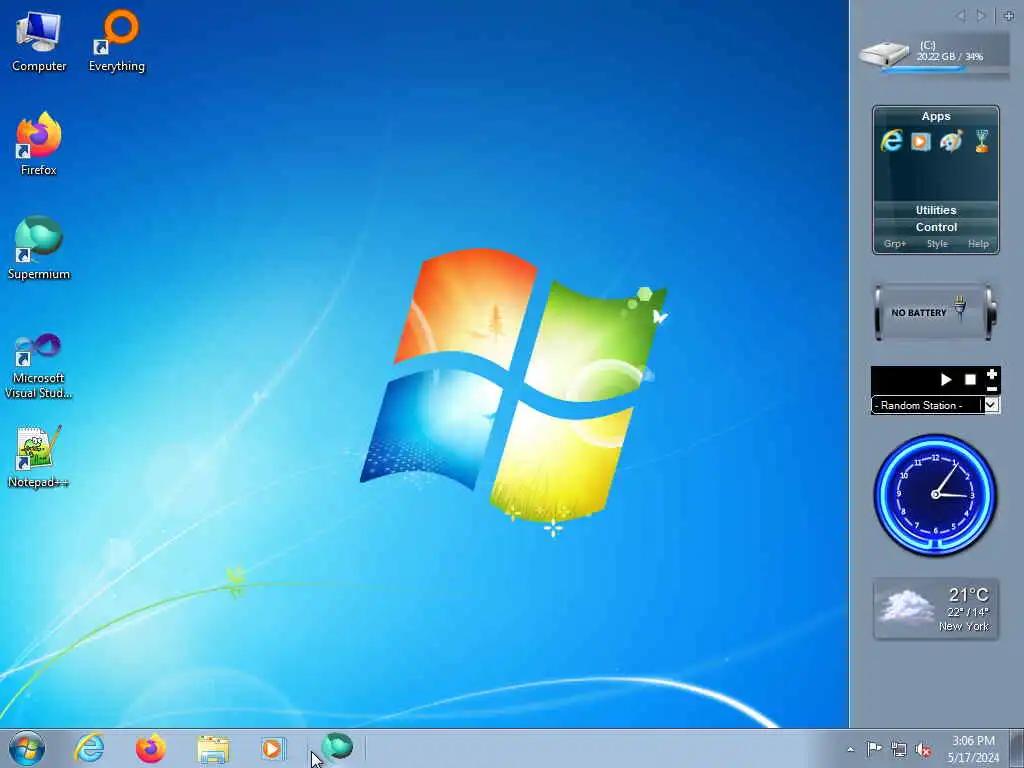Select the Everything search shortcut
The height and width of the screenshot is (768, 1024).
pos(116,41)
